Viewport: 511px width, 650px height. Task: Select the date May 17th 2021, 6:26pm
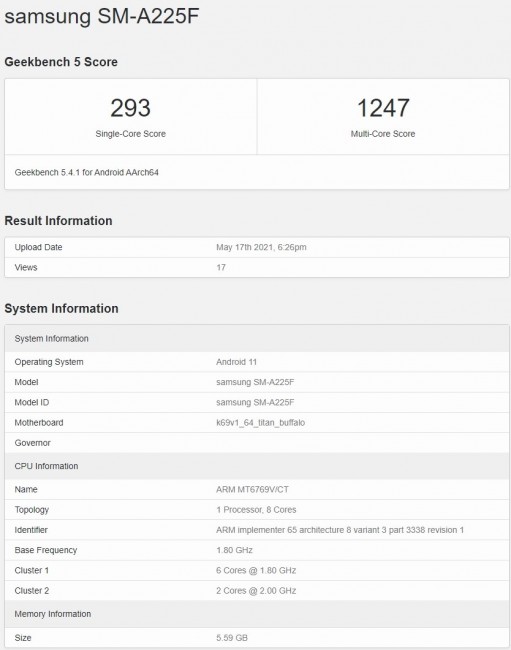tap(261, 247)
